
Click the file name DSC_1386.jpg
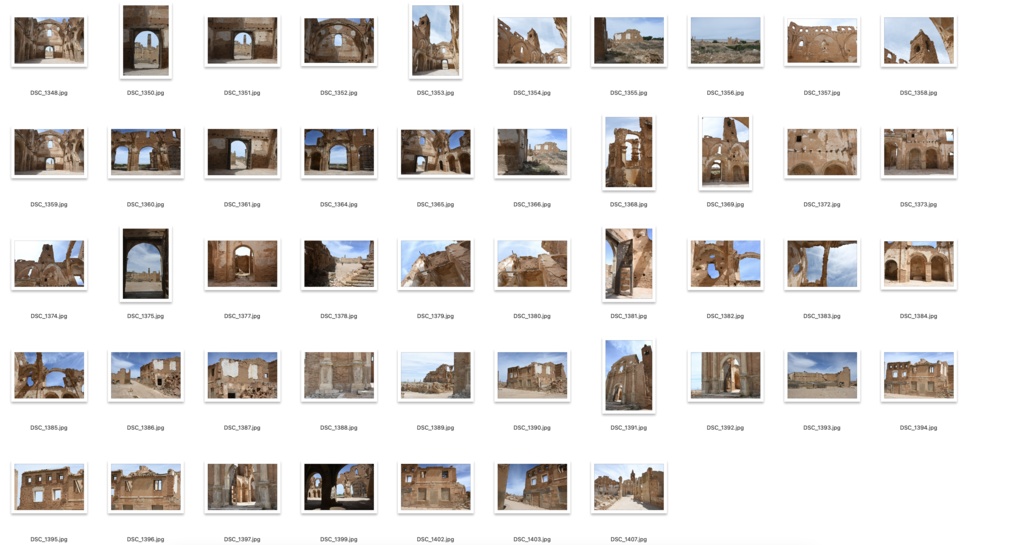146,428
